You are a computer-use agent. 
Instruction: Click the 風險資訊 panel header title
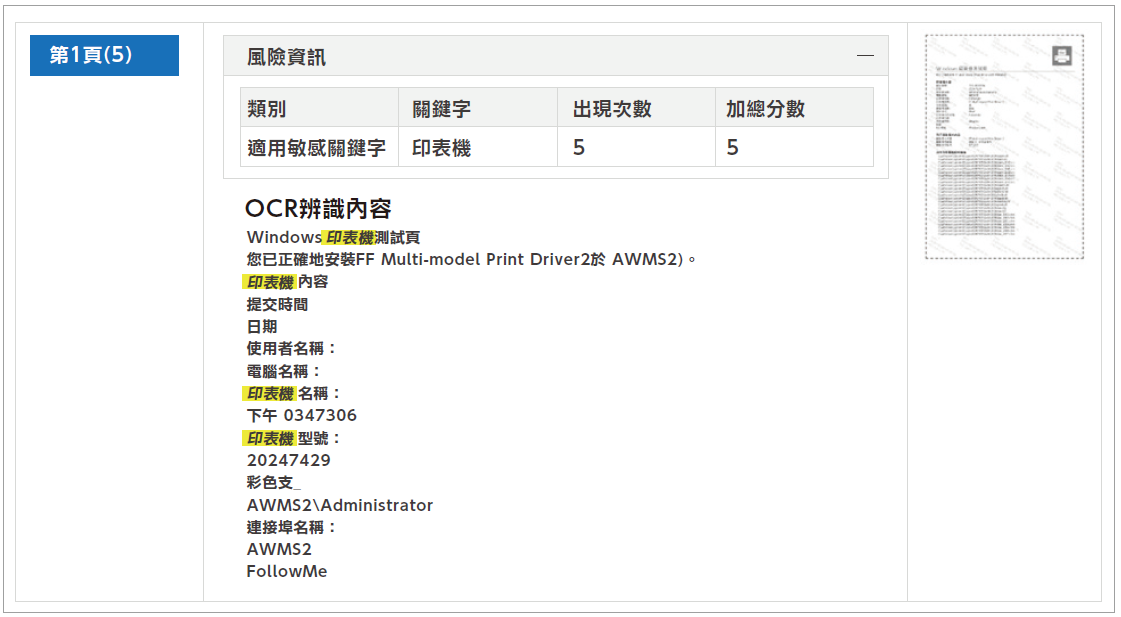coord(286,57)
